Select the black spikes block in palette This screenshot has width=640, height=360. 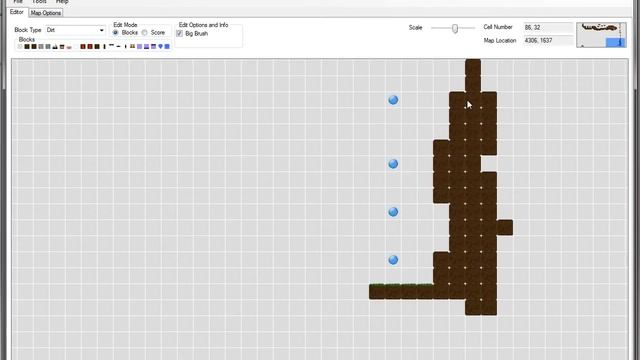pos(55,47)
